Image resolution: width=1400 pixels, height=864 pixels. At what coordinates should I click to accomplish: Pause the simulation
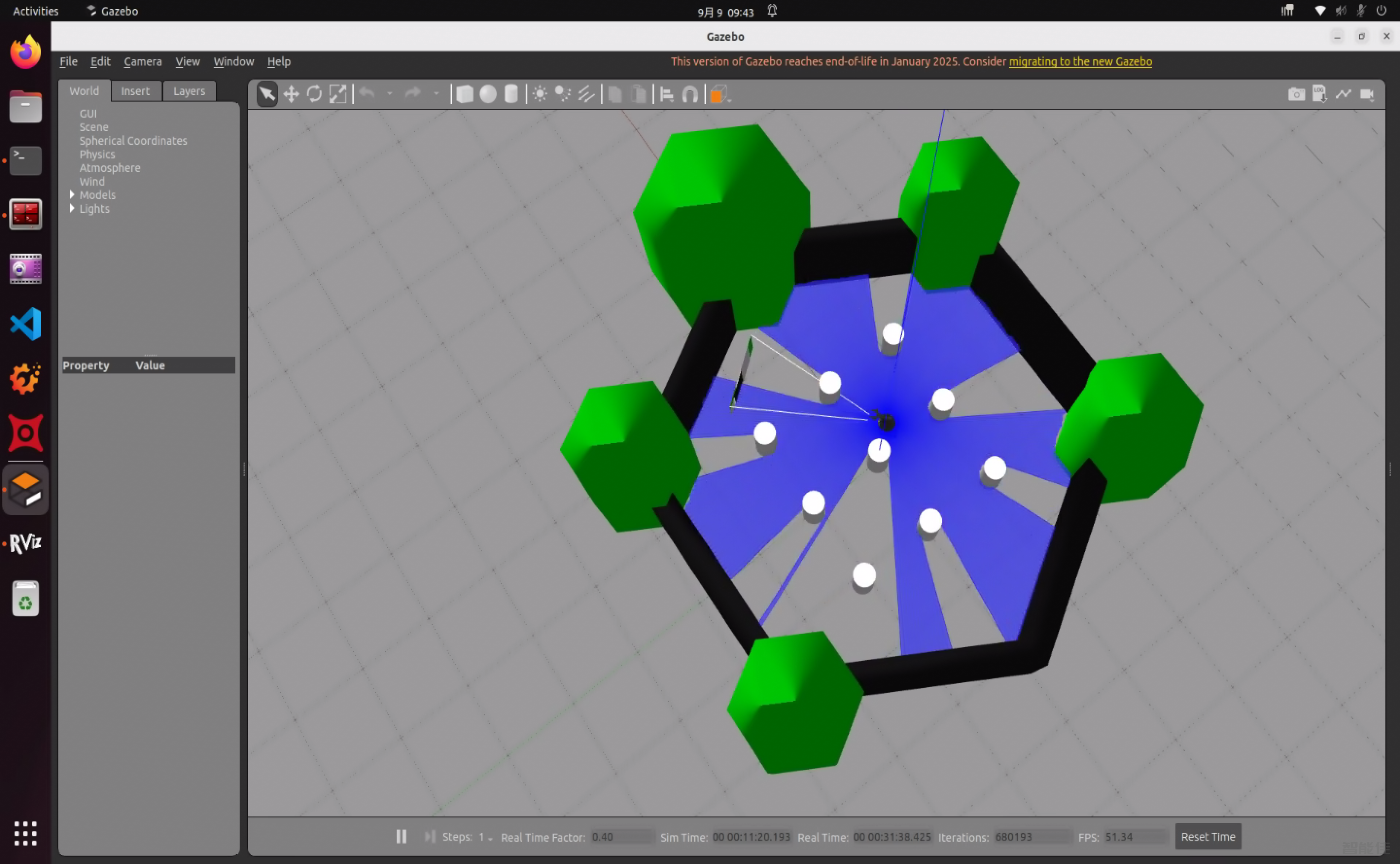click(x=402, y=837)
